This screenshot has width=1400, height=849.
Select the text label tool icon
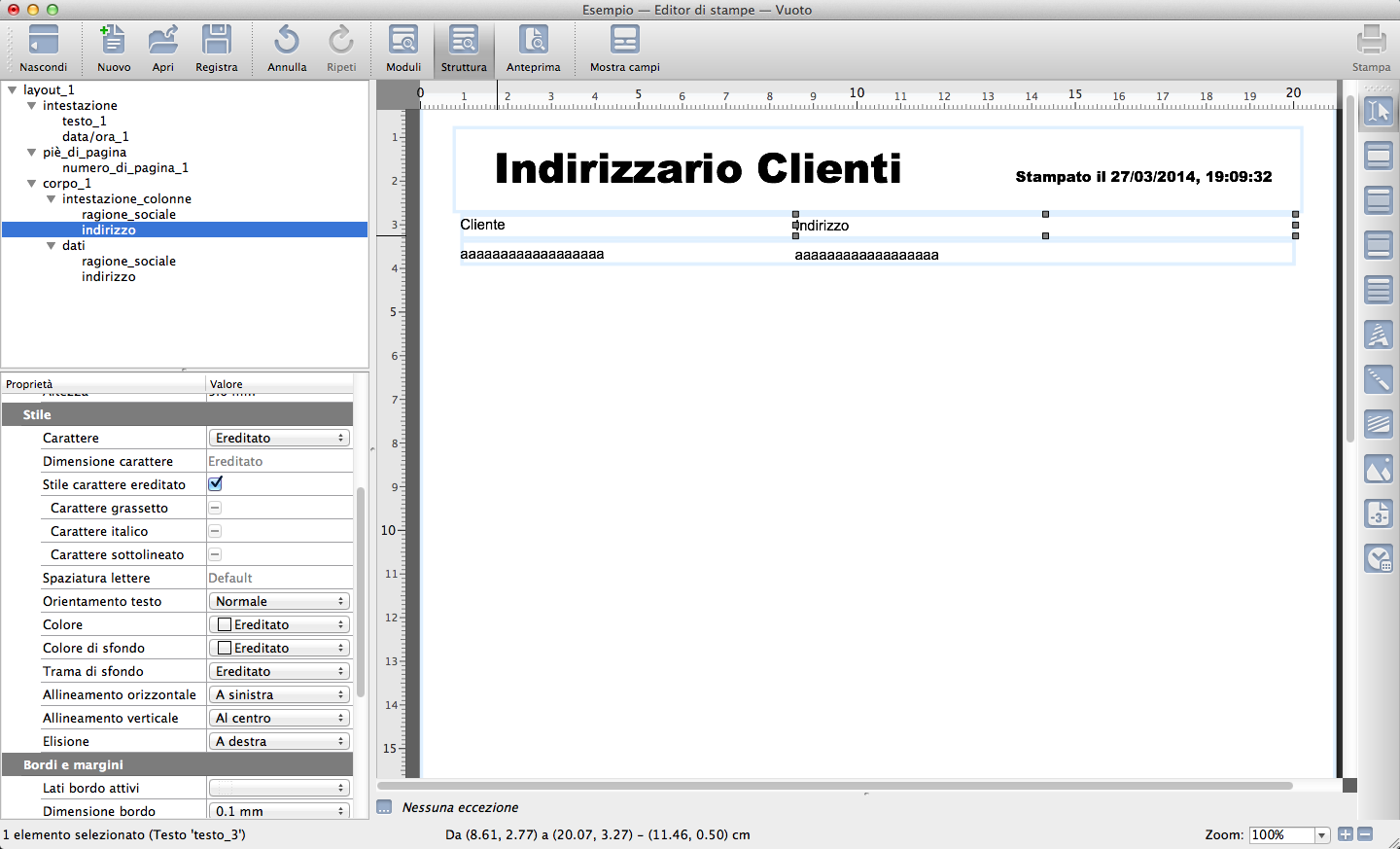[x=1378, y=336]
